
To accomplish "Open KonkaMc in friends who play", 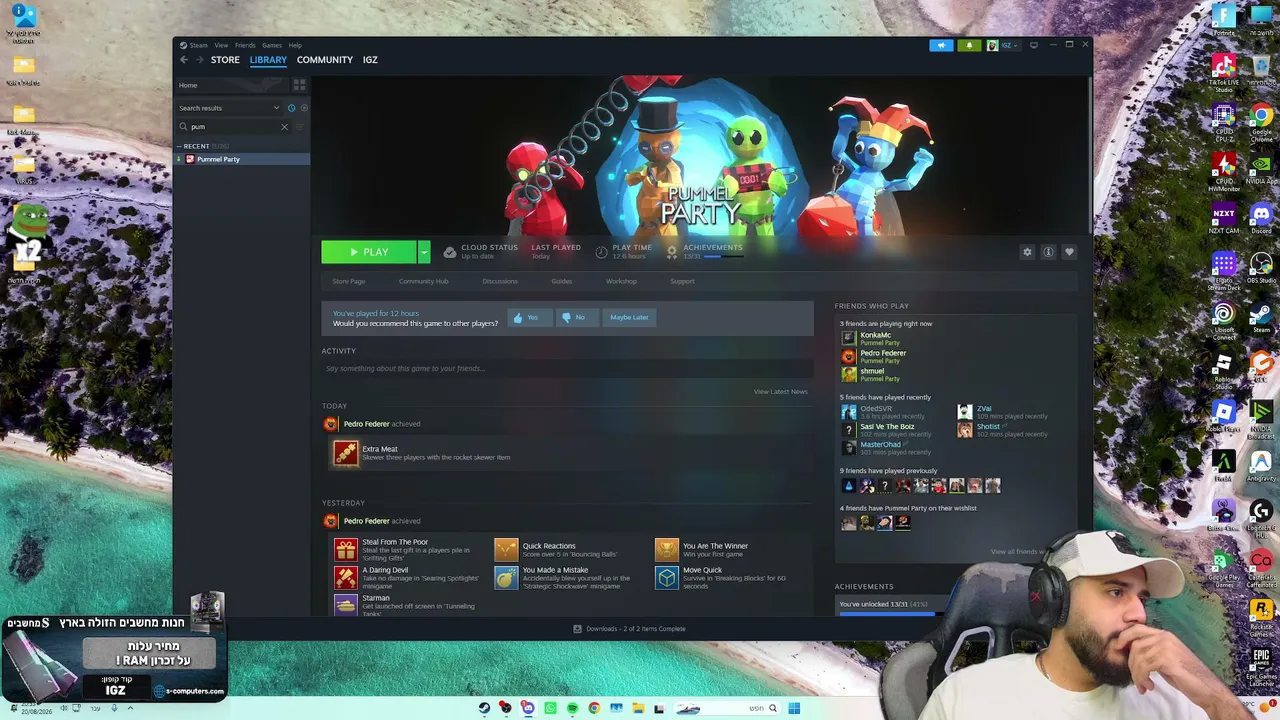I will (875, 336).
